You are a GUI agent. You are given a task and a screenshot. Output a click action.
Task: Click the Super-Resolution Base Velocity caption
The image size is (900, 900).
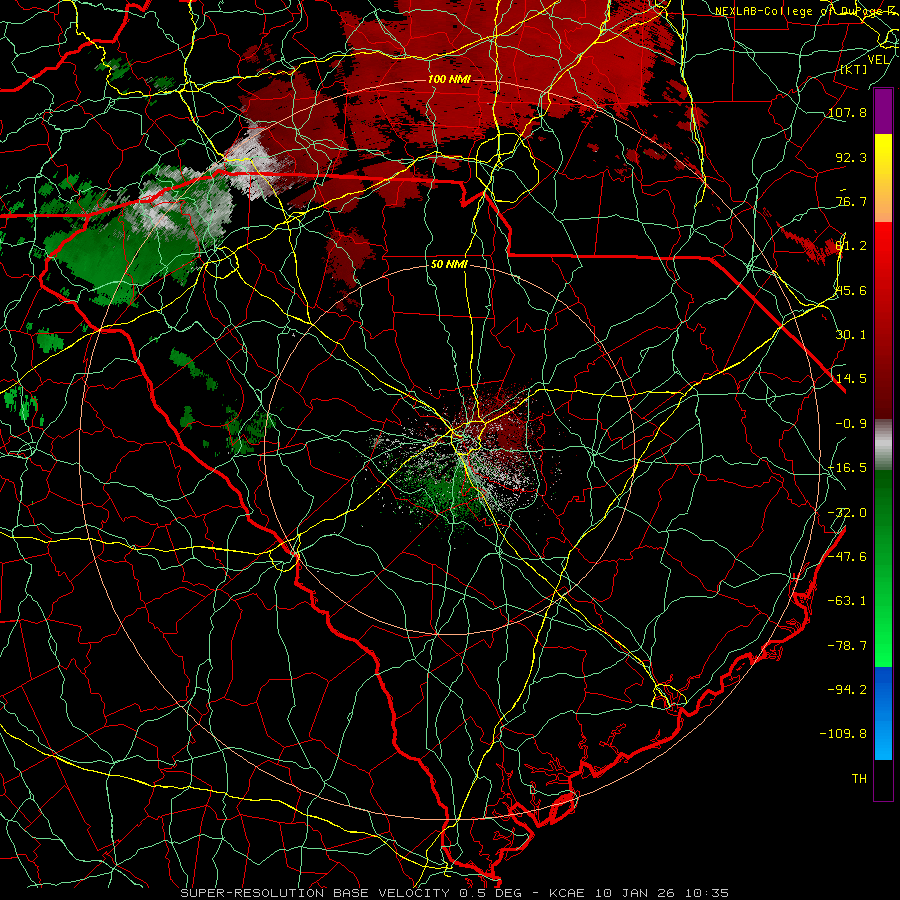[454, 893]
